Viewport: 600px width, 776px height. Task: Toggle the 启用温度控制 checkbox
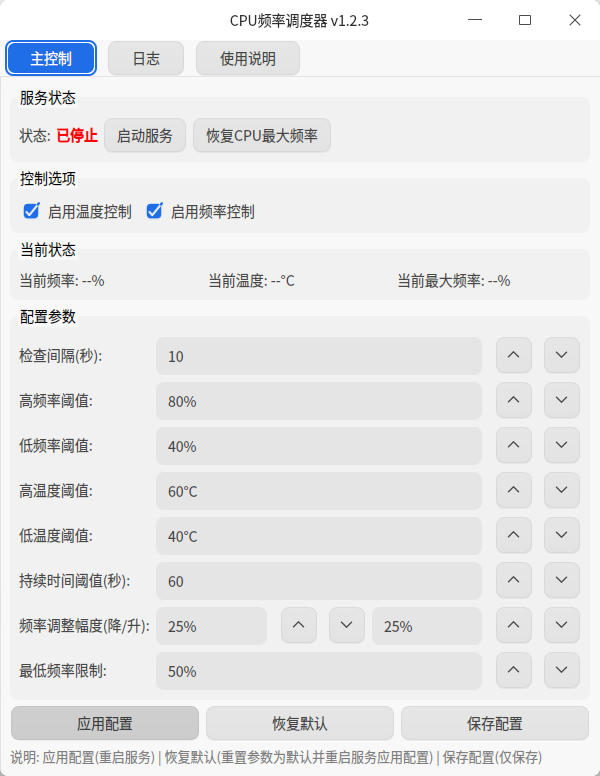point(31,211)
